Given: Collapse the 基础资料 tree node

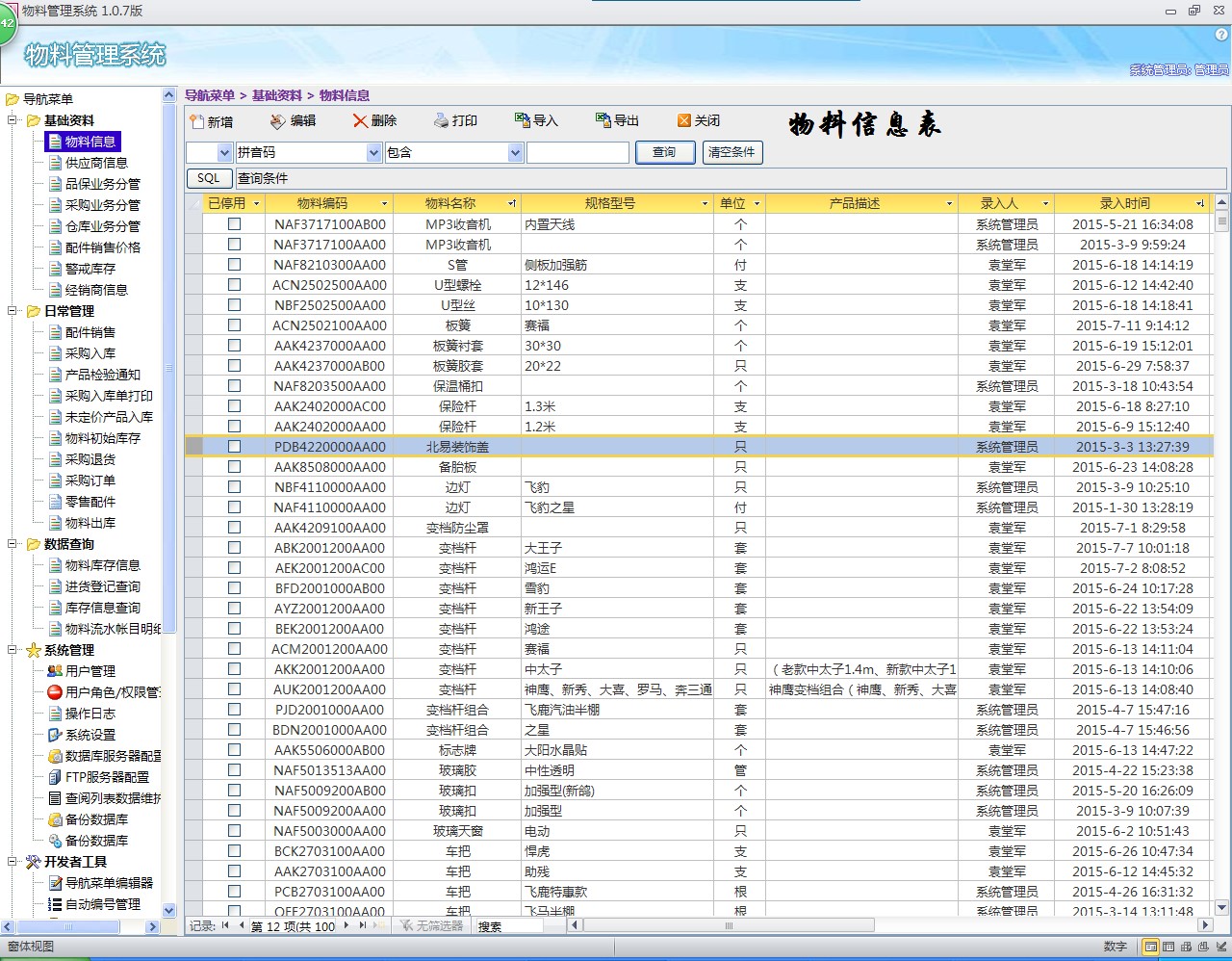Looking at the screenshot, I should (x=13, y=120).
